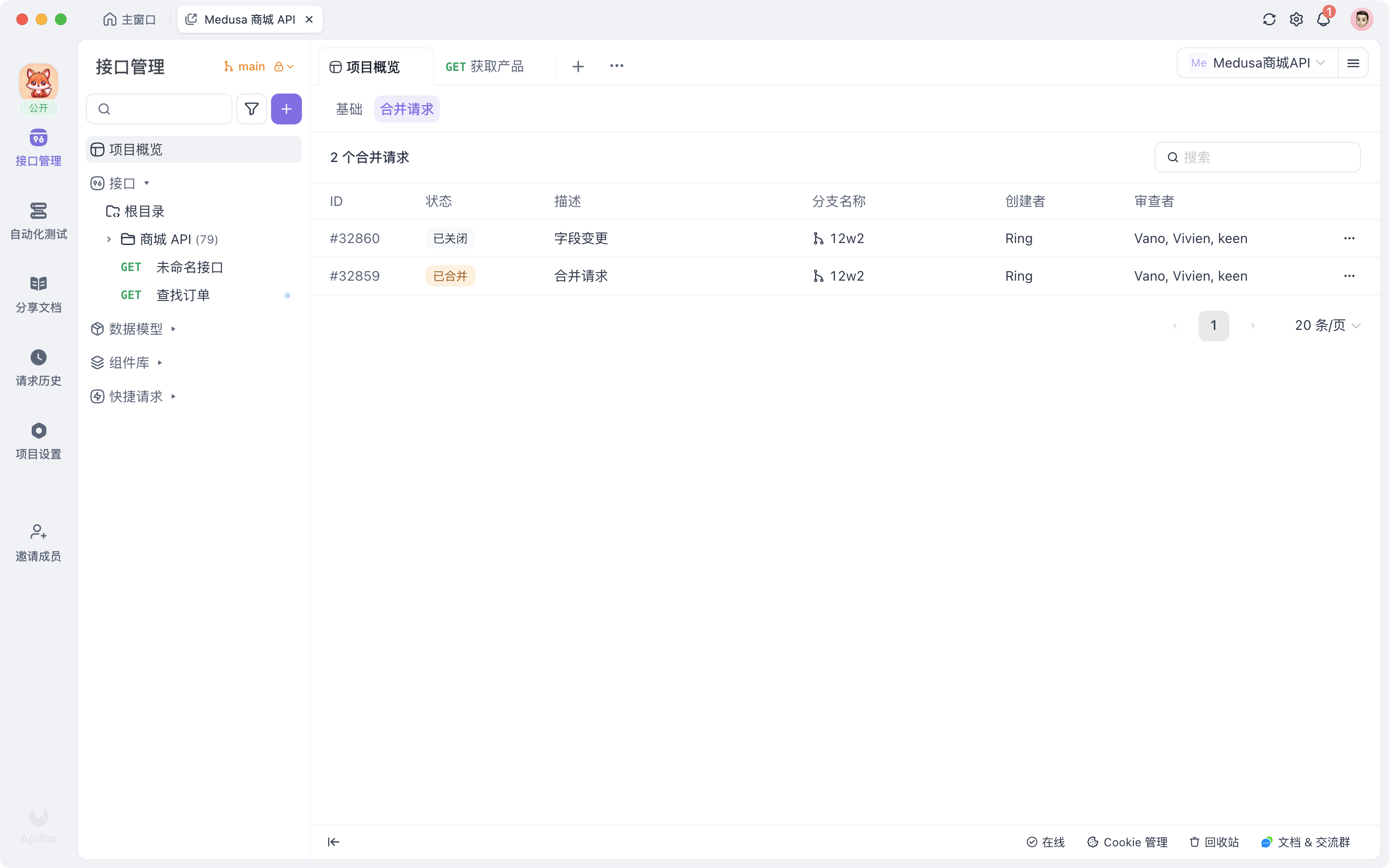
Task: Select the 自动化测试 sidebar icon
Action: pyautogui.click(x=38, y=220)
